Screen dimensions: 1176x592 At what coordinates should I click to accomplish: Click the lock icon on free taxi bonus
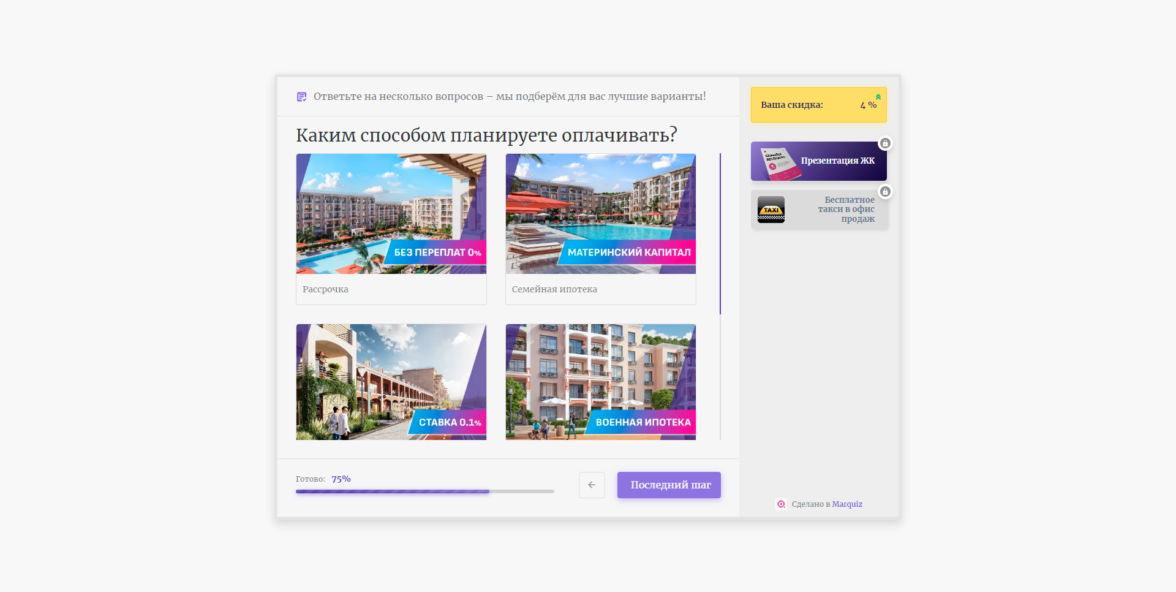885,192
